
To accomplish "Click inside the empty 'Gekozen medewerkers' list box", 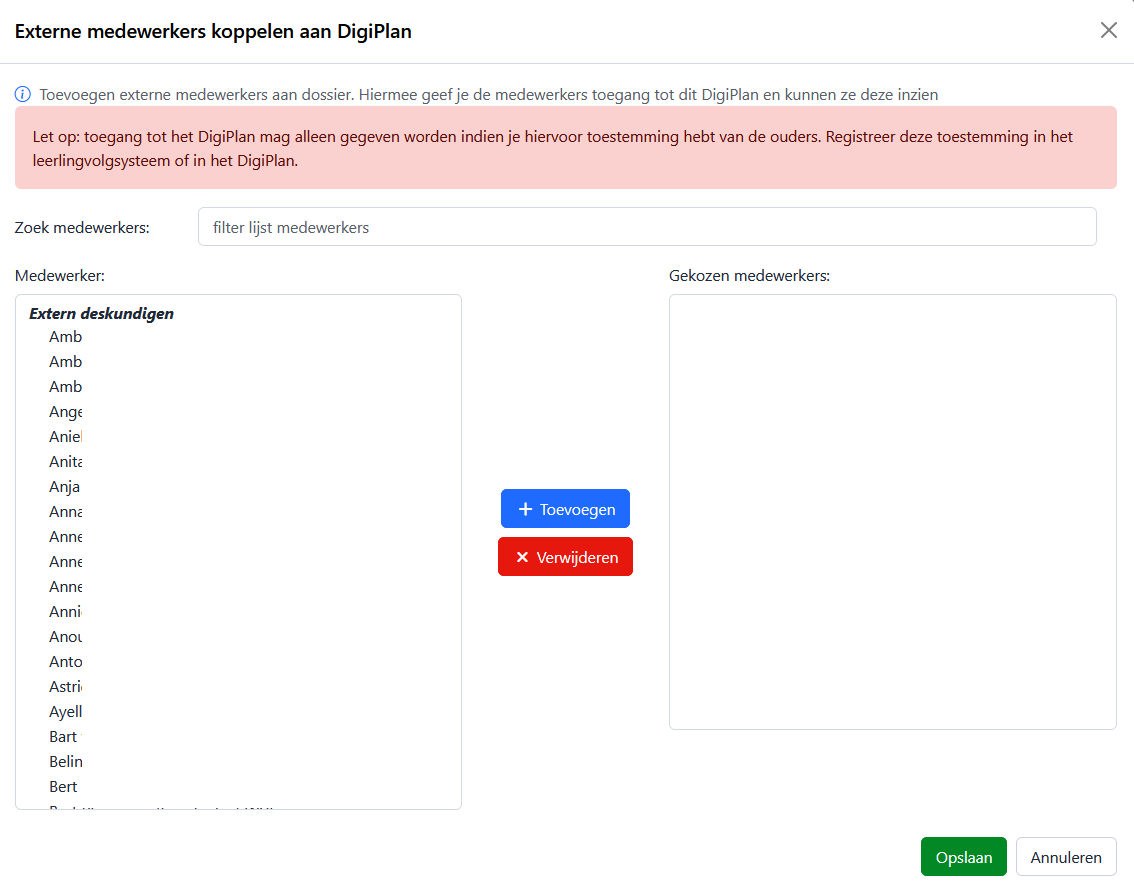I will pos(892,512).
